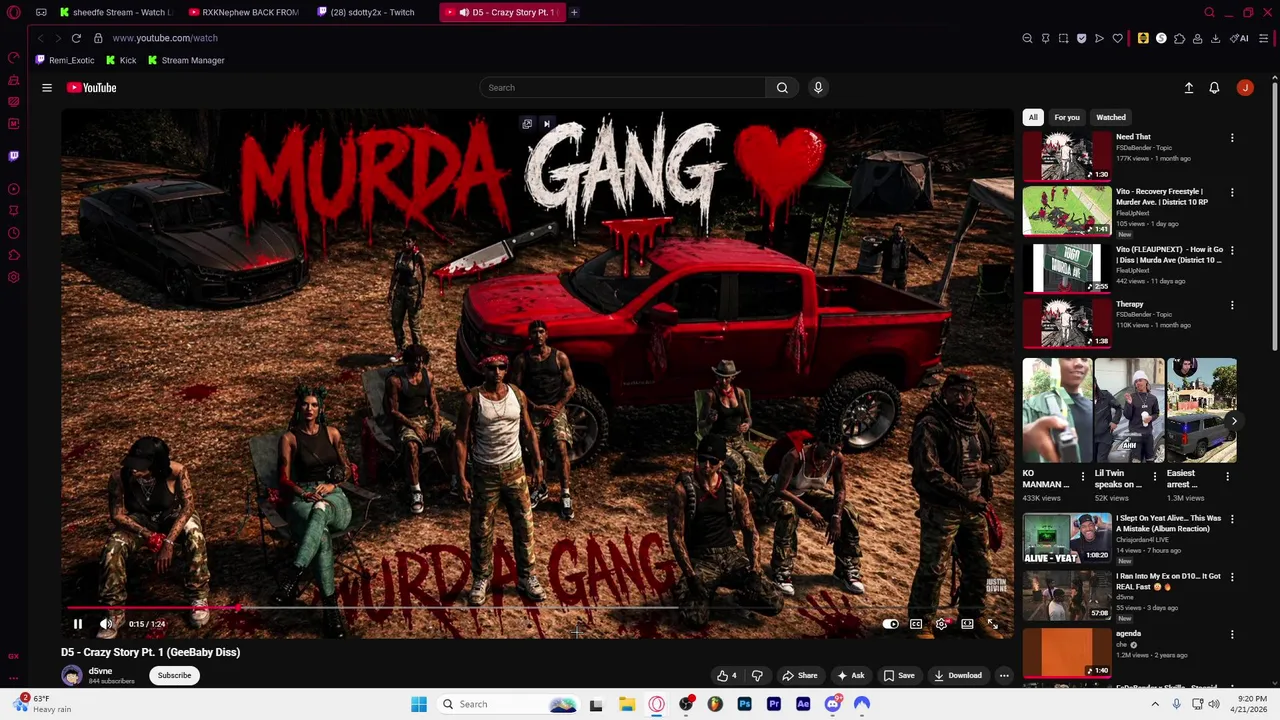Subscribe to the d5vne channel

174,675
